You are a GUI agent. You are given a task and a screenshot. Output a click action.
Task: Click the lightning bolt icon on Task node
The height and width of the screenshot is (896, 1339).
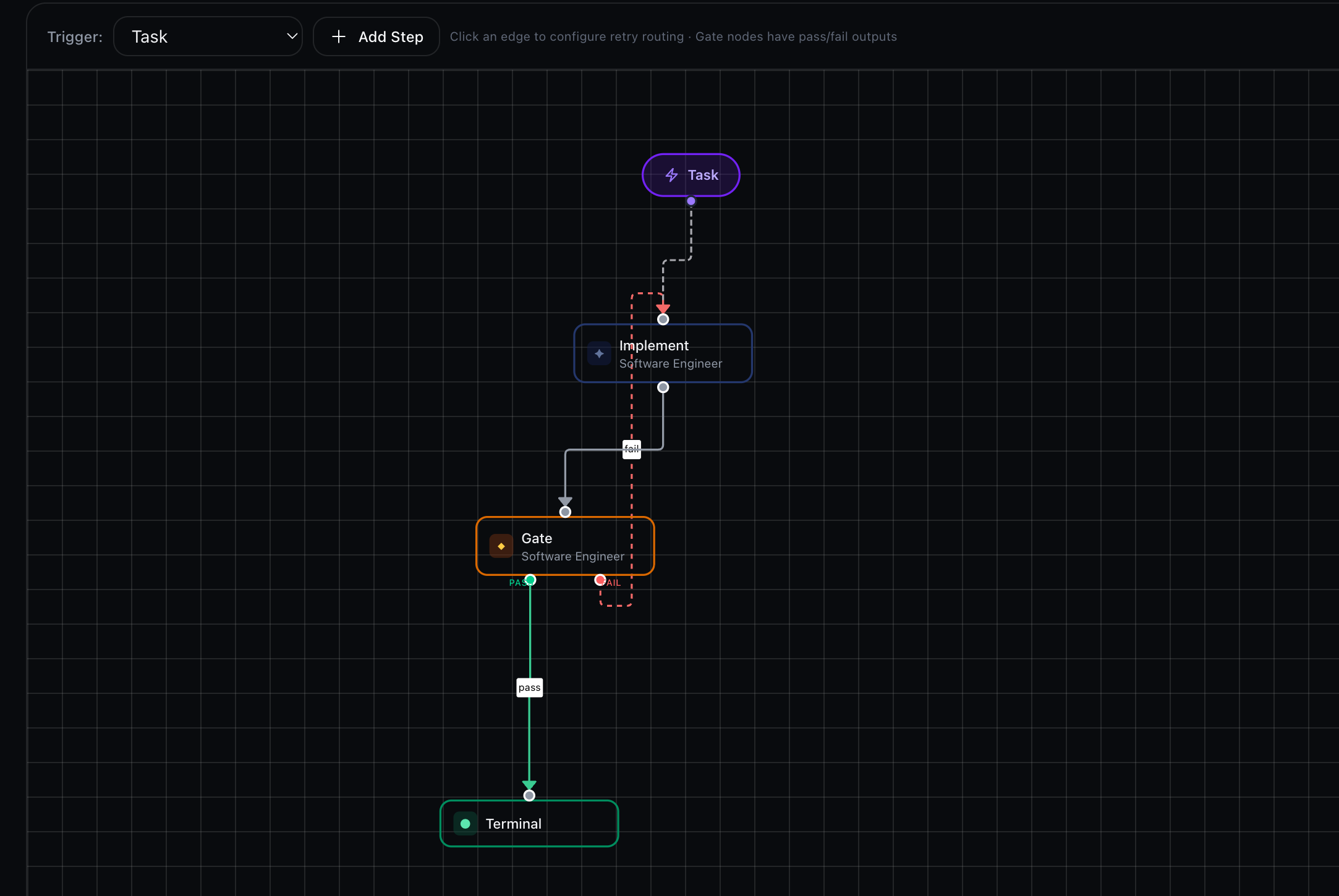(671, 175)
